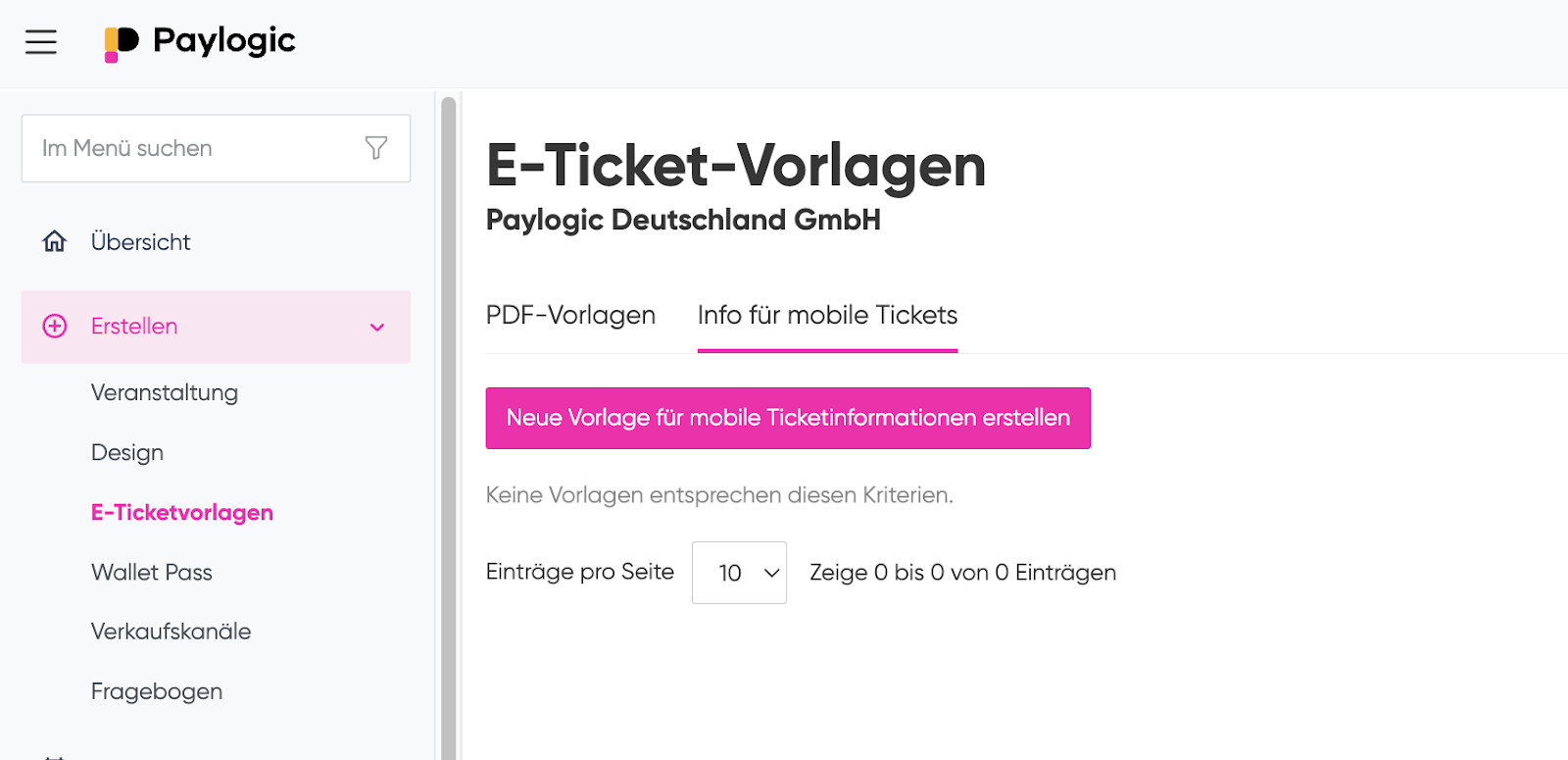
Task: Switch to the PDF-Vorlagen tab
Action: point(570,315)
